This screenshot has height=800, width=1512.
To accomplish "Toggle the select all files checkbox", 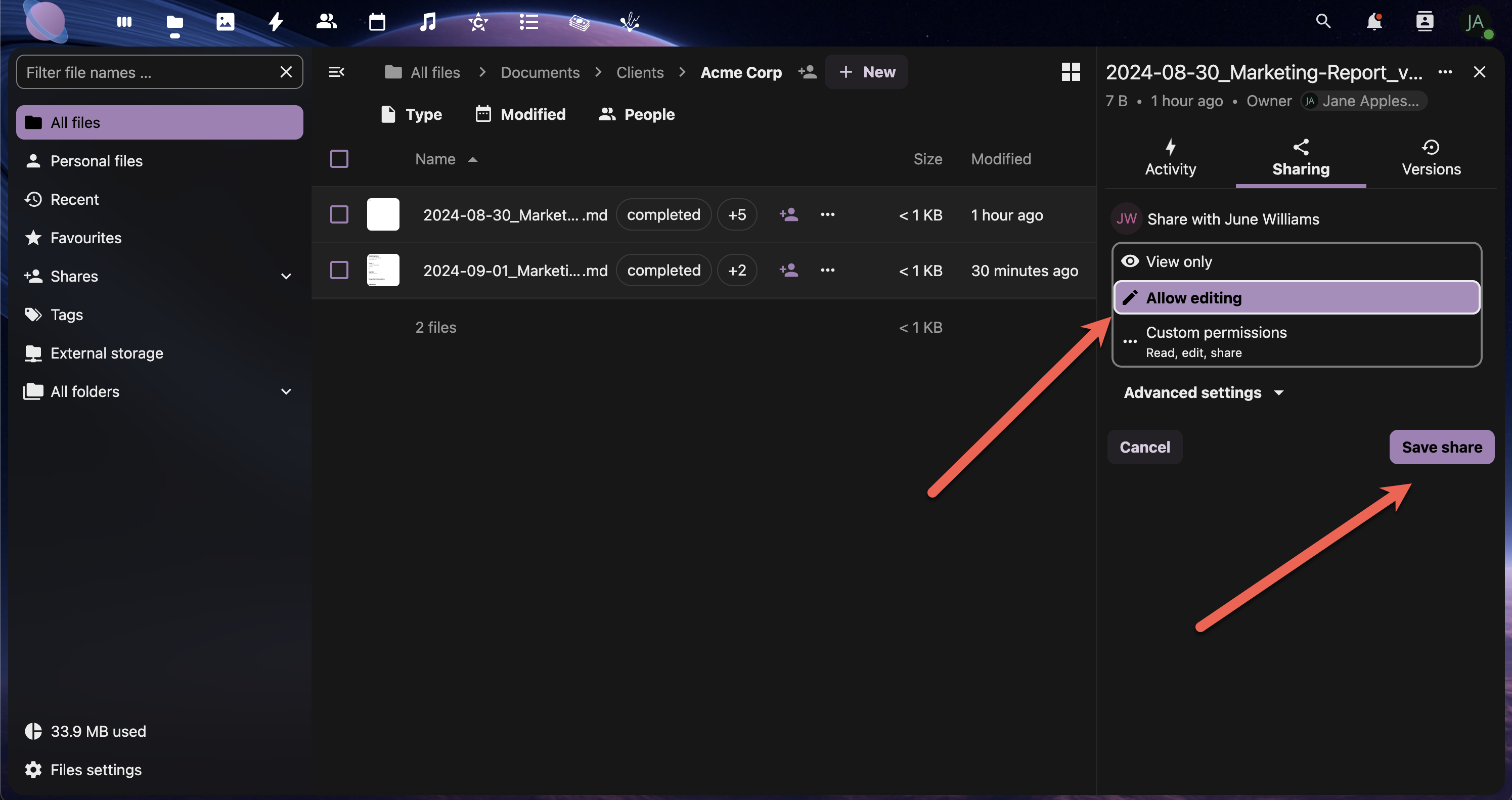I will coord(339,159).
